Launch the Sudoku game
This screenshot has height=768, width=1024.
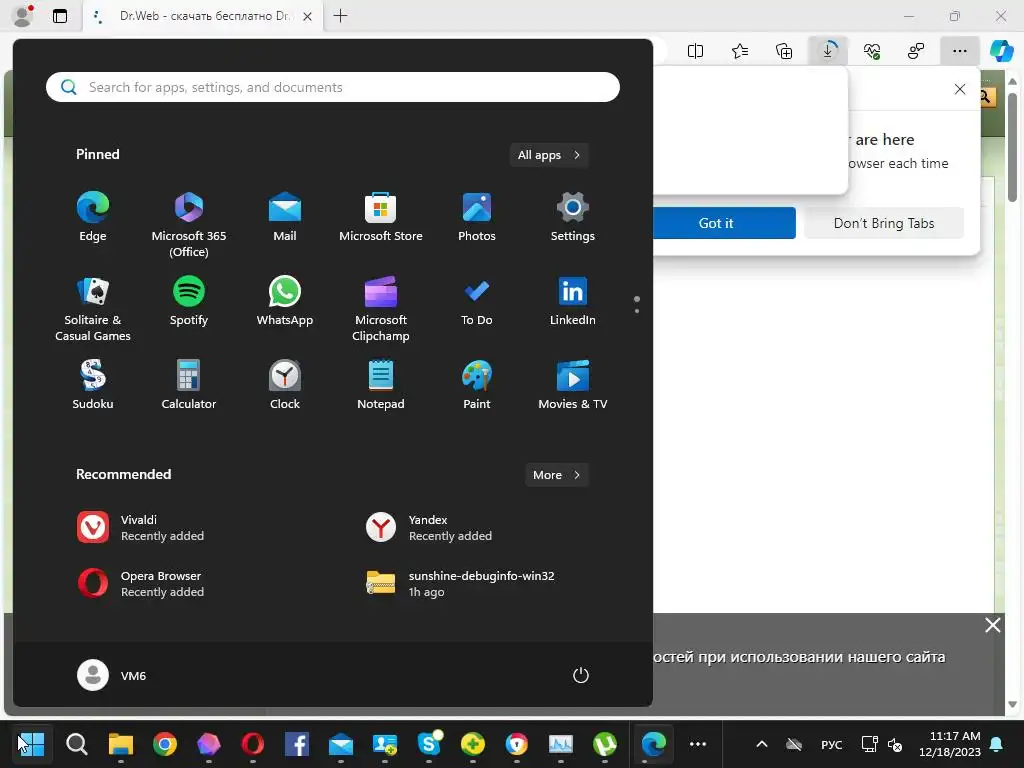pos(93,385)
